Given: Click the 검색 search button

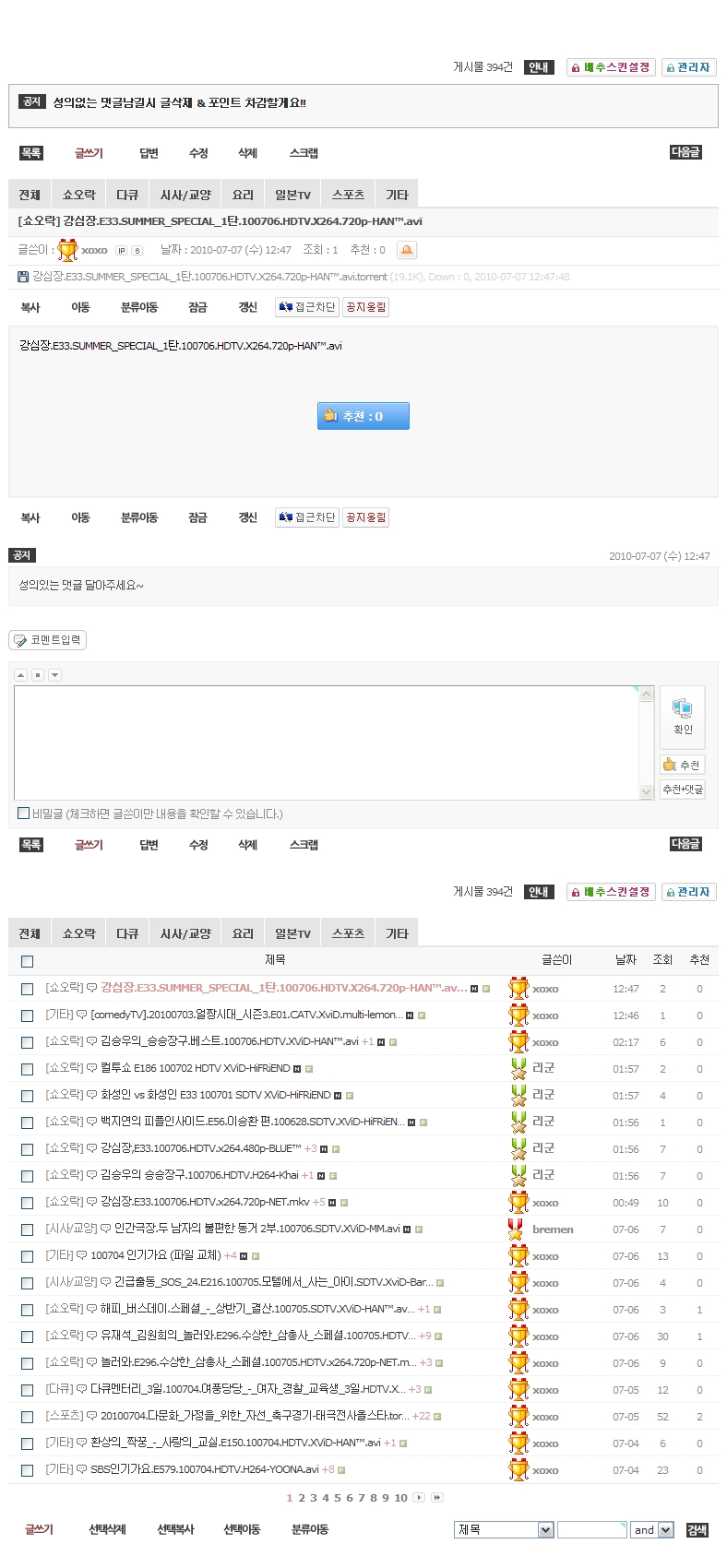Looking at the screenshot, I should (x=697, y=1529).
